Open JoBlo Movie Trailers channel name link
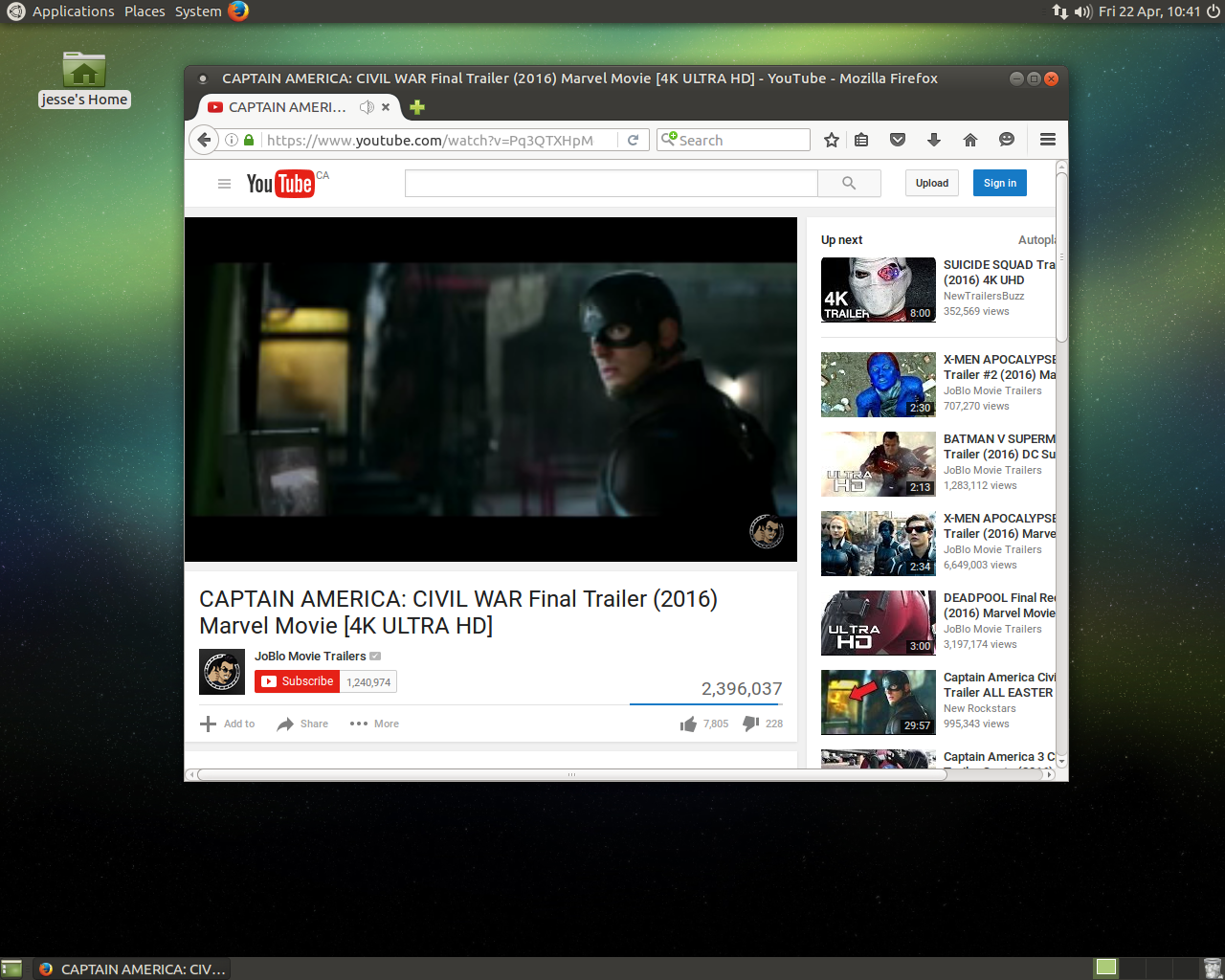The width and height of the screenshot is (1225, 980). click(x=310, y=657)
